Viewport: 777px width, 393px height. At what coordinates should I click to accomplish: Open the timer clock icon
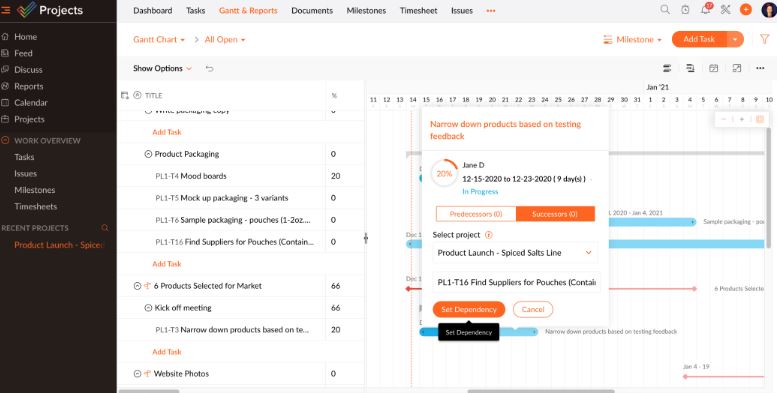(x=685, y=10)
